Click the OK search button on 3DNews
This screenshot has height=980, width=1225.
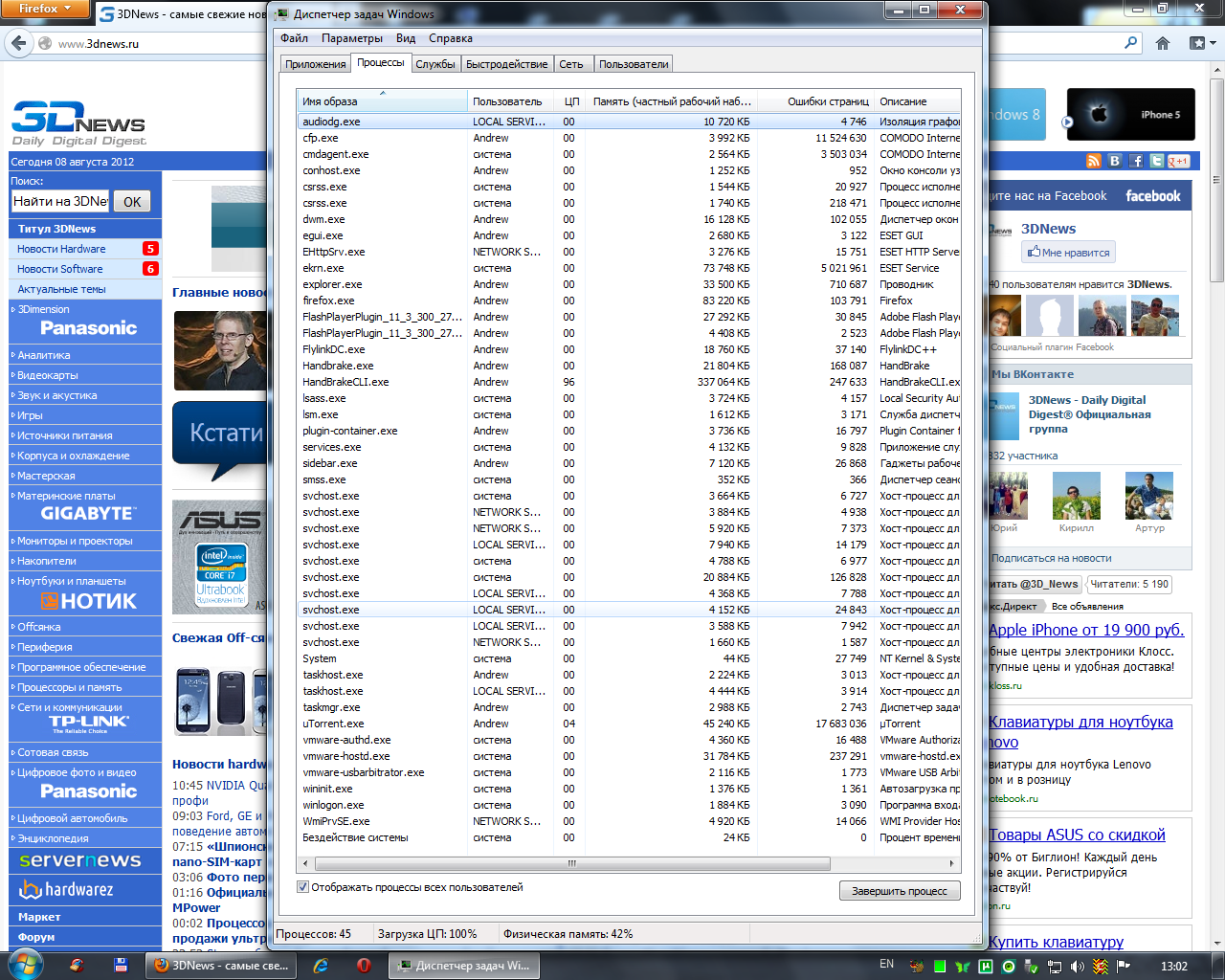(x=132, y=202)
